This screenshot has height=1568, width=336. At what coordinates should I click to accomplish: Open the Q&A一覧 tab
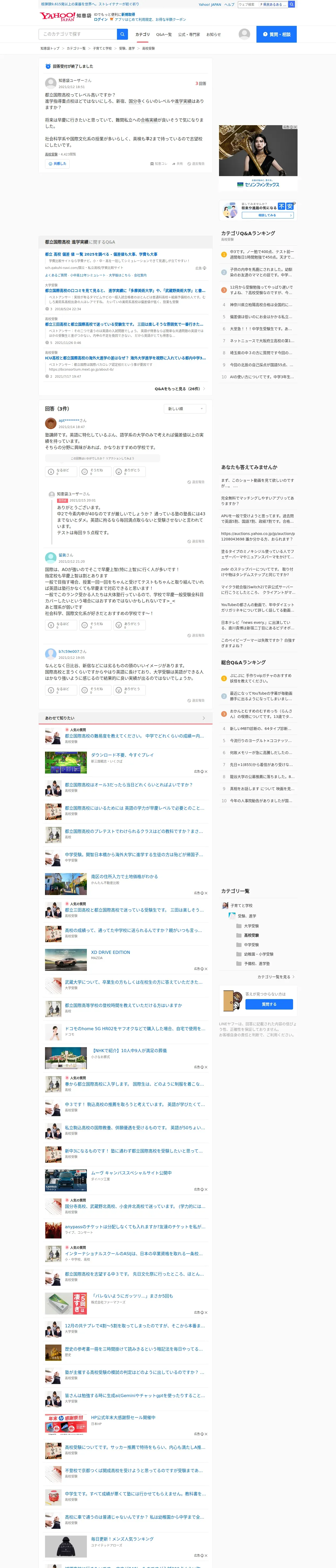pos(164,35)
